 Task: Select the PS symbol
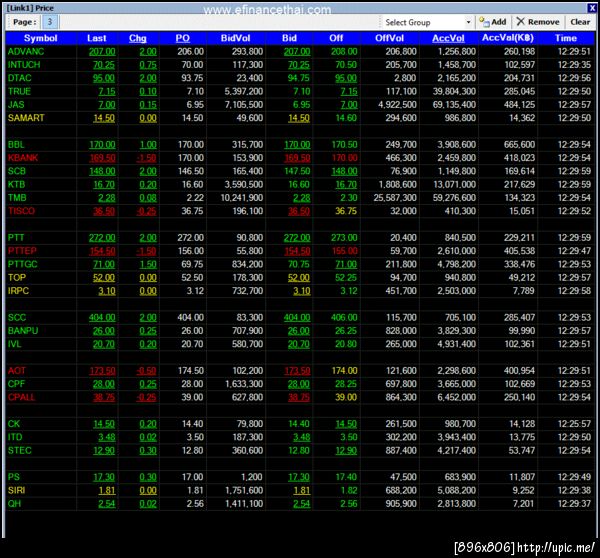point(13,478)
